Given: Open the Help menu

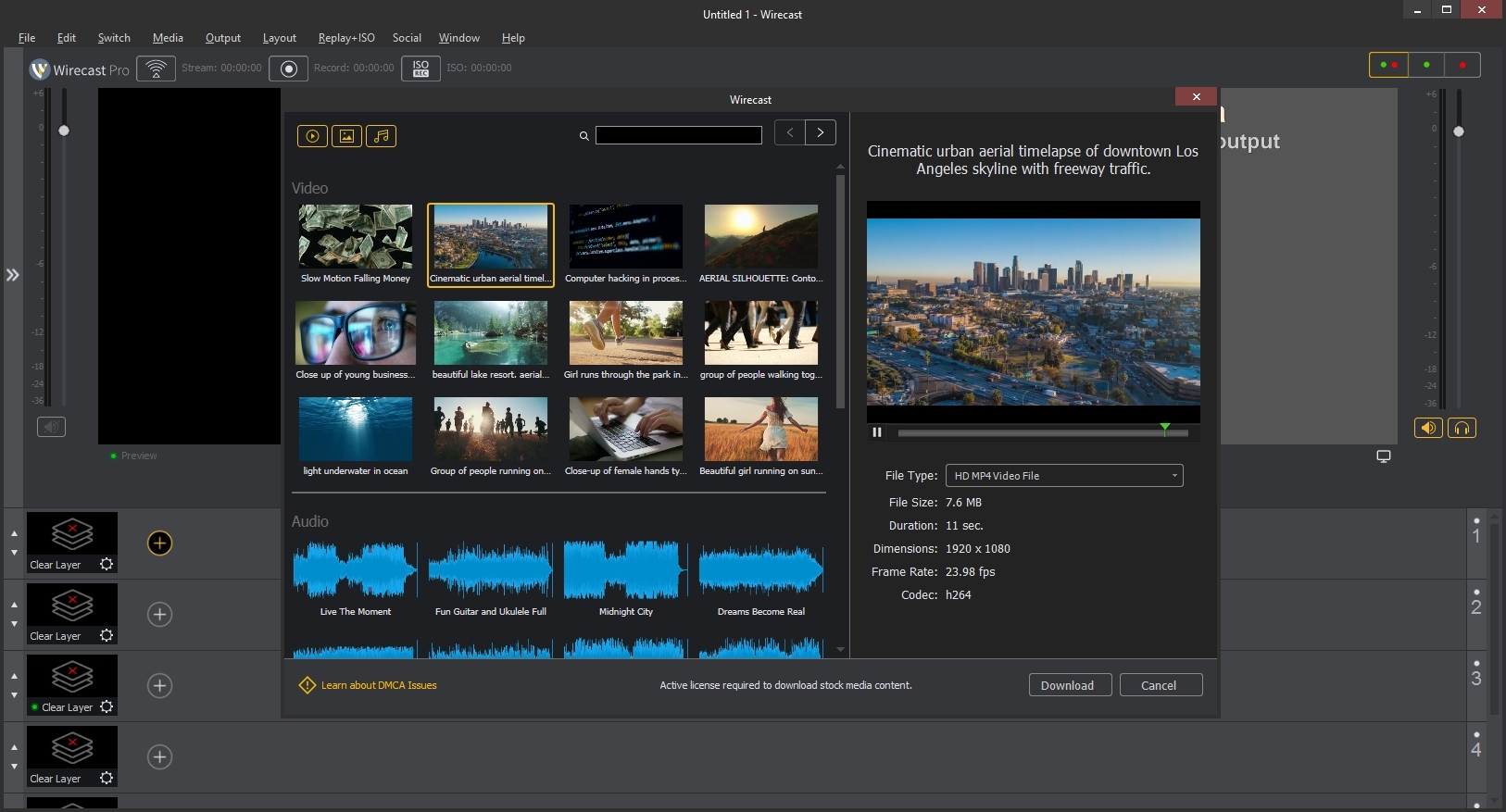Looking at the screenshot, I should 513,38.
